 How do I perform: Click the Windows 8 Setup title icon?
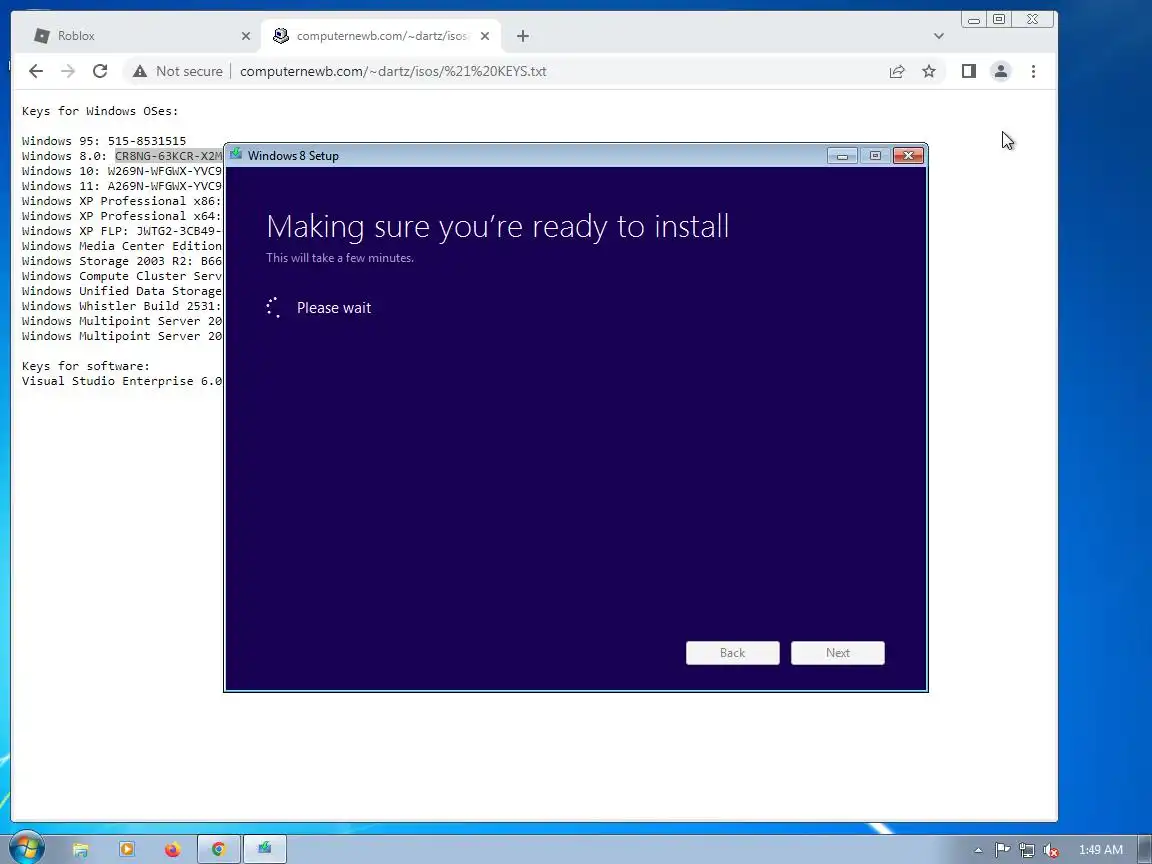[x=236, y=154]
